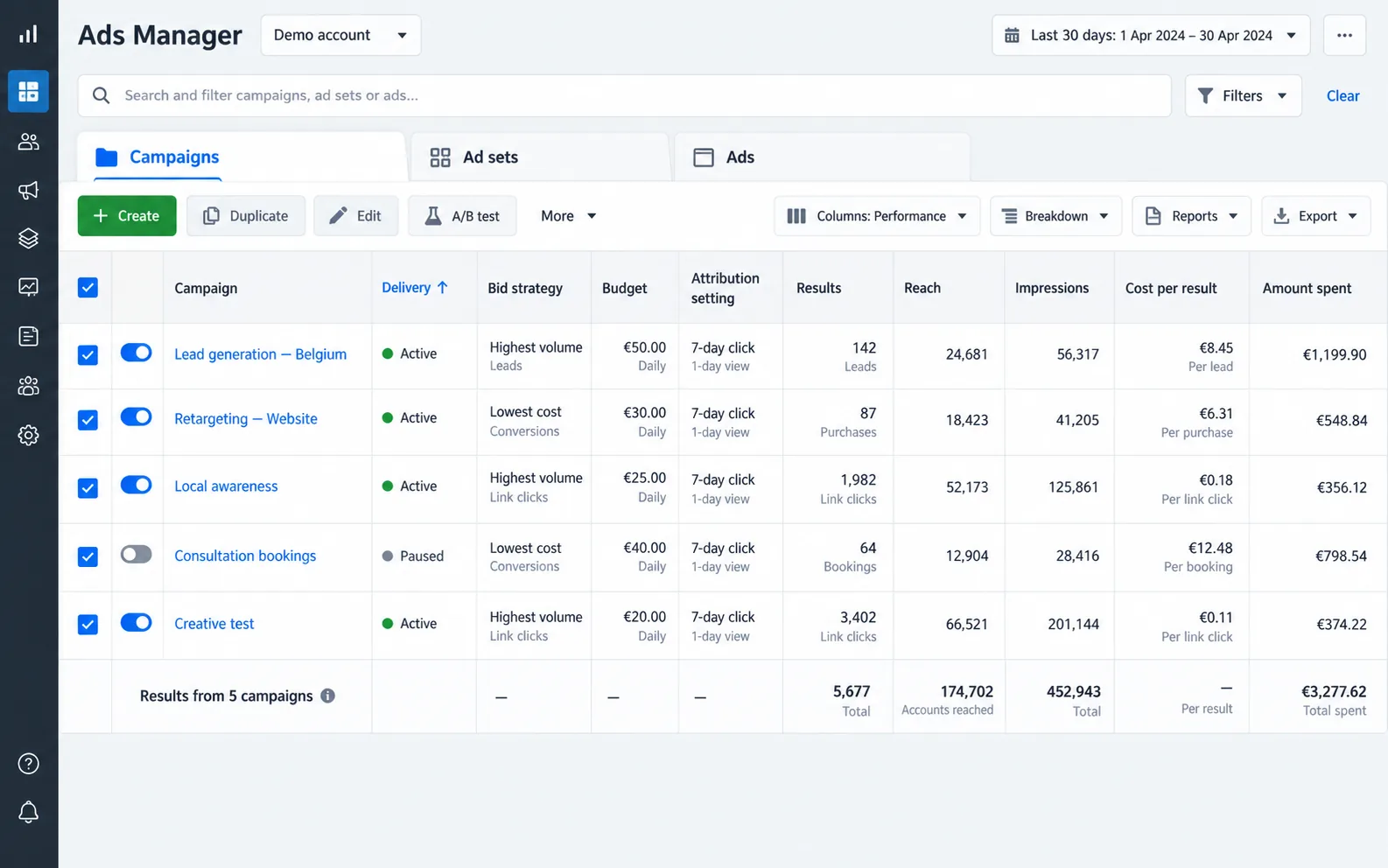Open the line chart reporting icon in sidebar
The height and width of the screenshot is (868, 1388).
click(28, 287)
